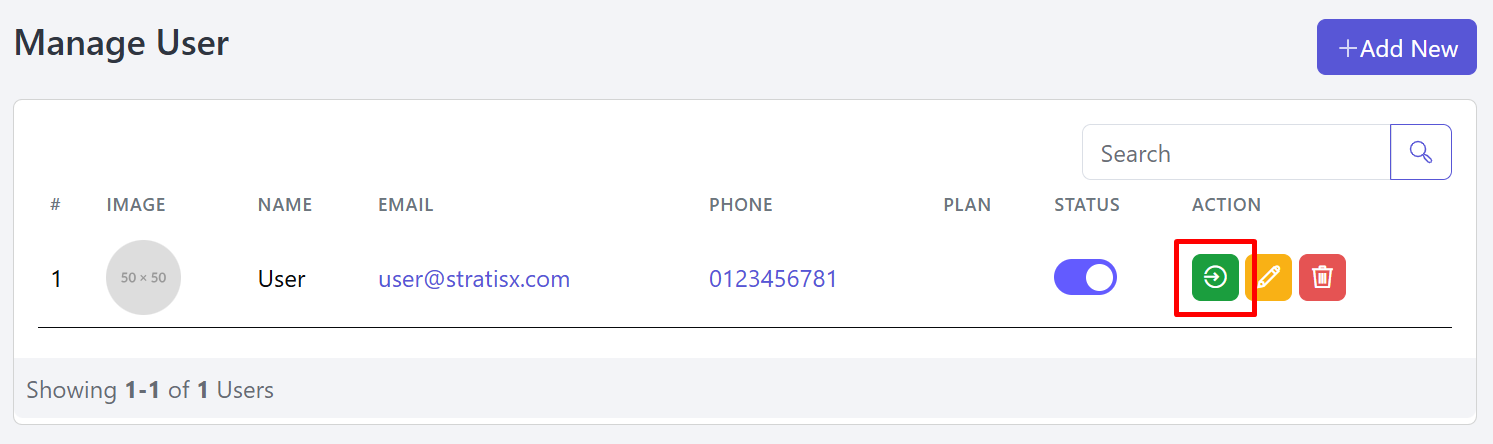Select the EMAIL column header

[x=406, y=205]
